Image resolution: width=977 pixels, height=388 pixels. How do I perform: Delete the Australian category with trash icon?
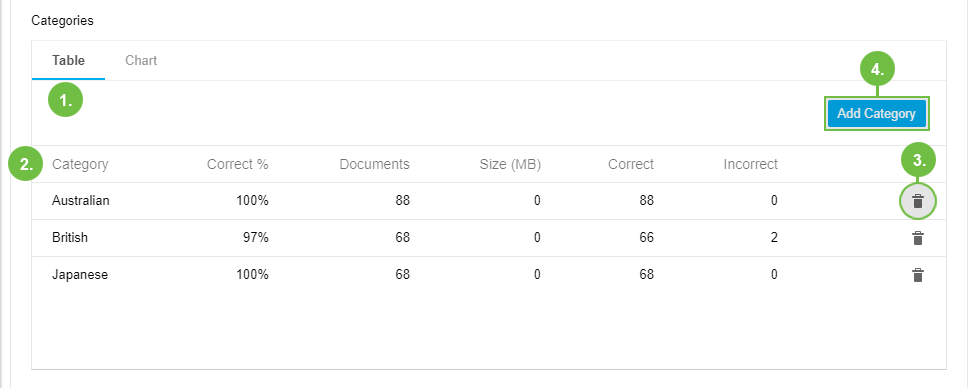917,201
